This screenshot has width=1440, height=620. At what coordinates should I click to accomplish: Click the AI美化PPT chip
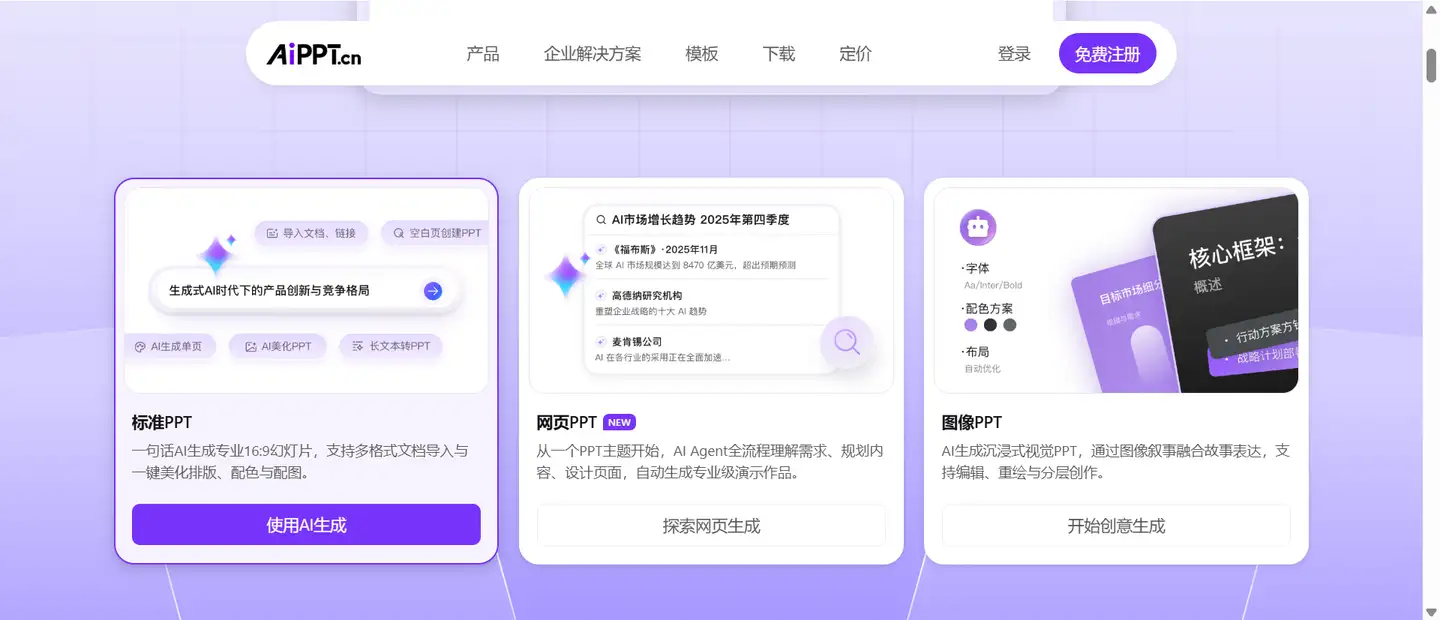click(x=277, y=346)
